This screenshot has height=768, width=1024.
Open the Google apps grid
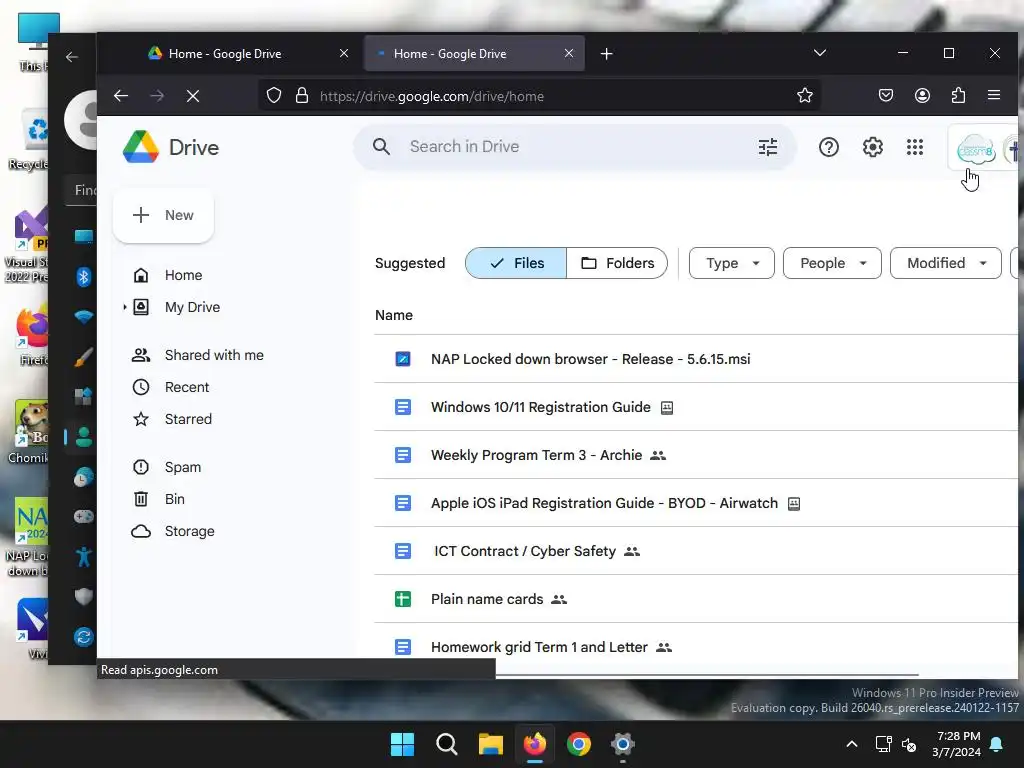click(x=915, y=147)
